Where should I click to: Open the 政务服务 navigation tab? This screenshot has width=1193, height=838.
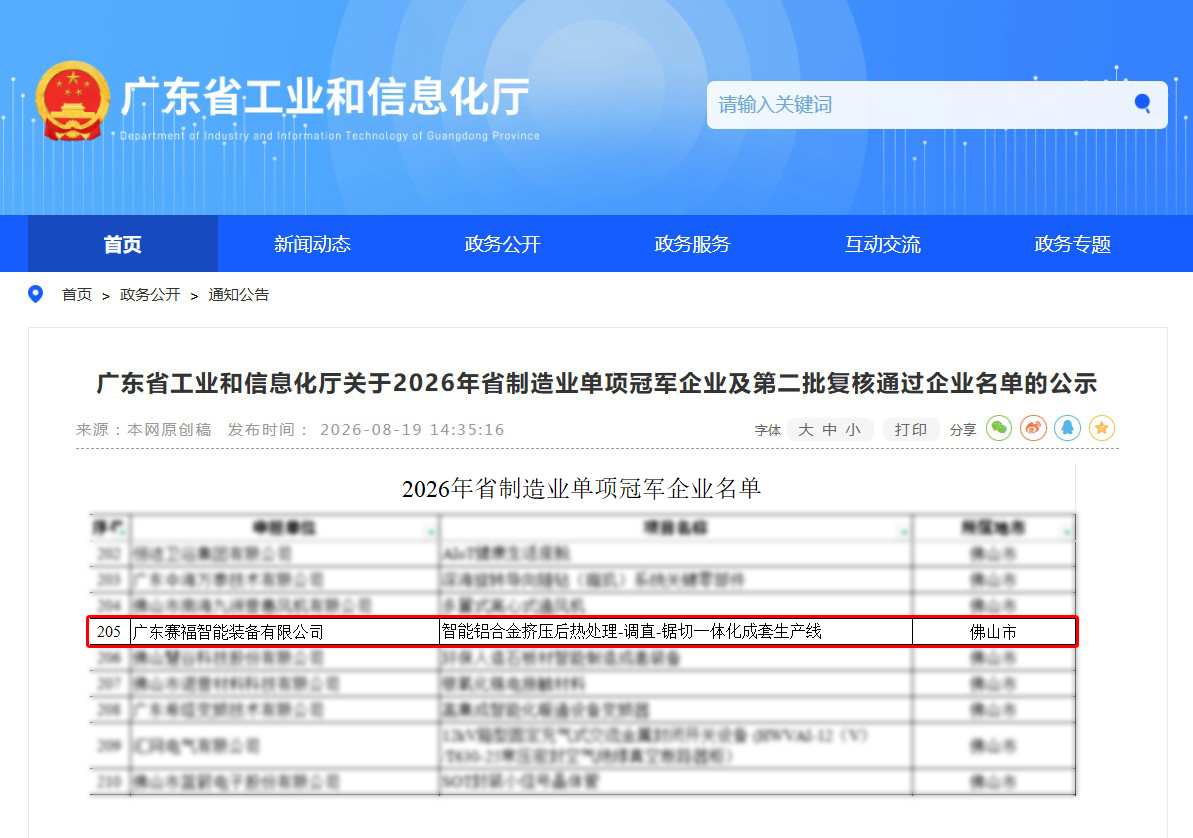tap(692, 244)
